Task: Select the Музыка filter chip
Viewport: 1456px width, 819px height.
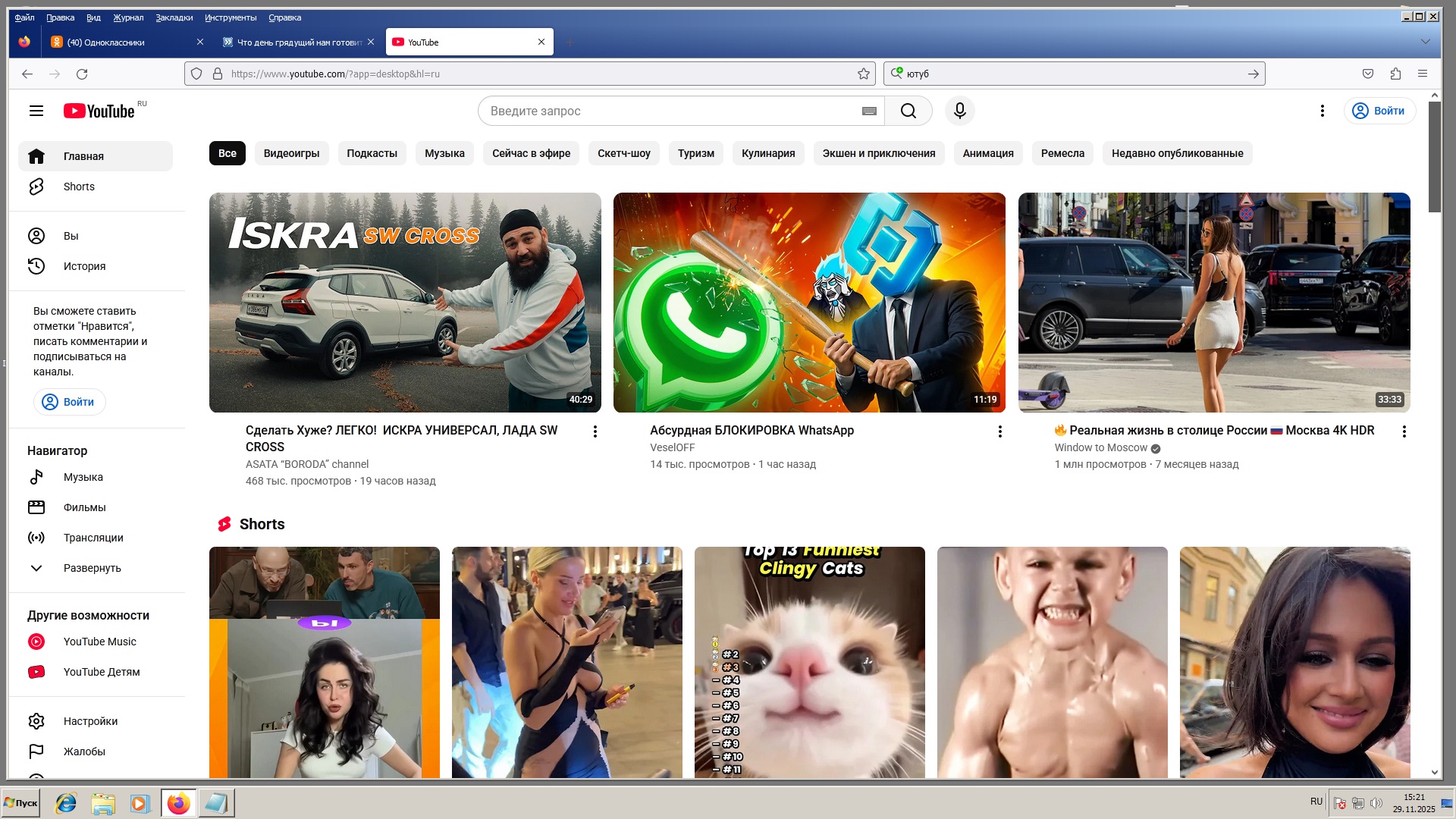Action: (444, 153)
